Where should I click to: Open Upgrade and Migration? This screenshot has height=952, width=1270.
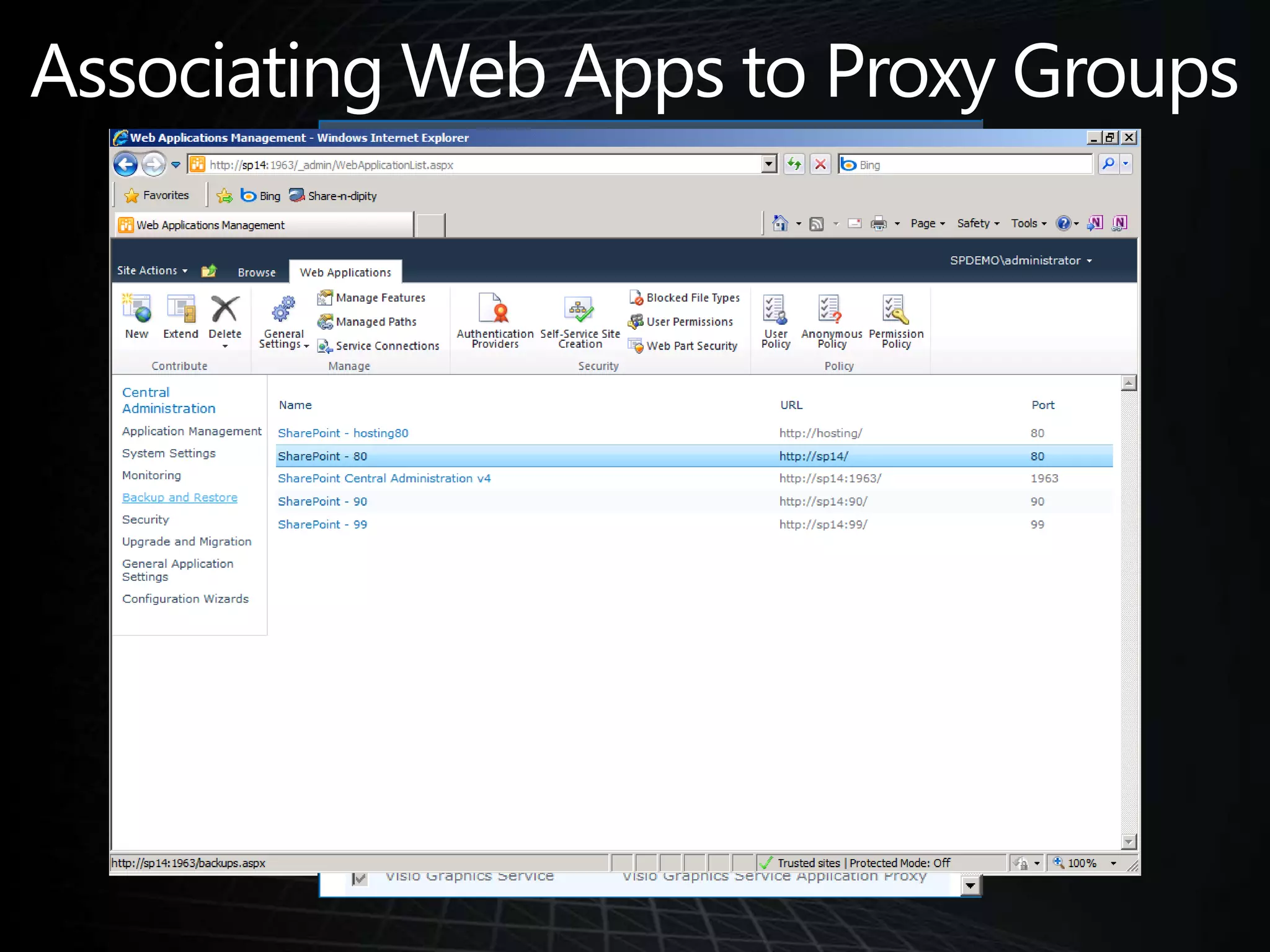click(x=187, y=542)
